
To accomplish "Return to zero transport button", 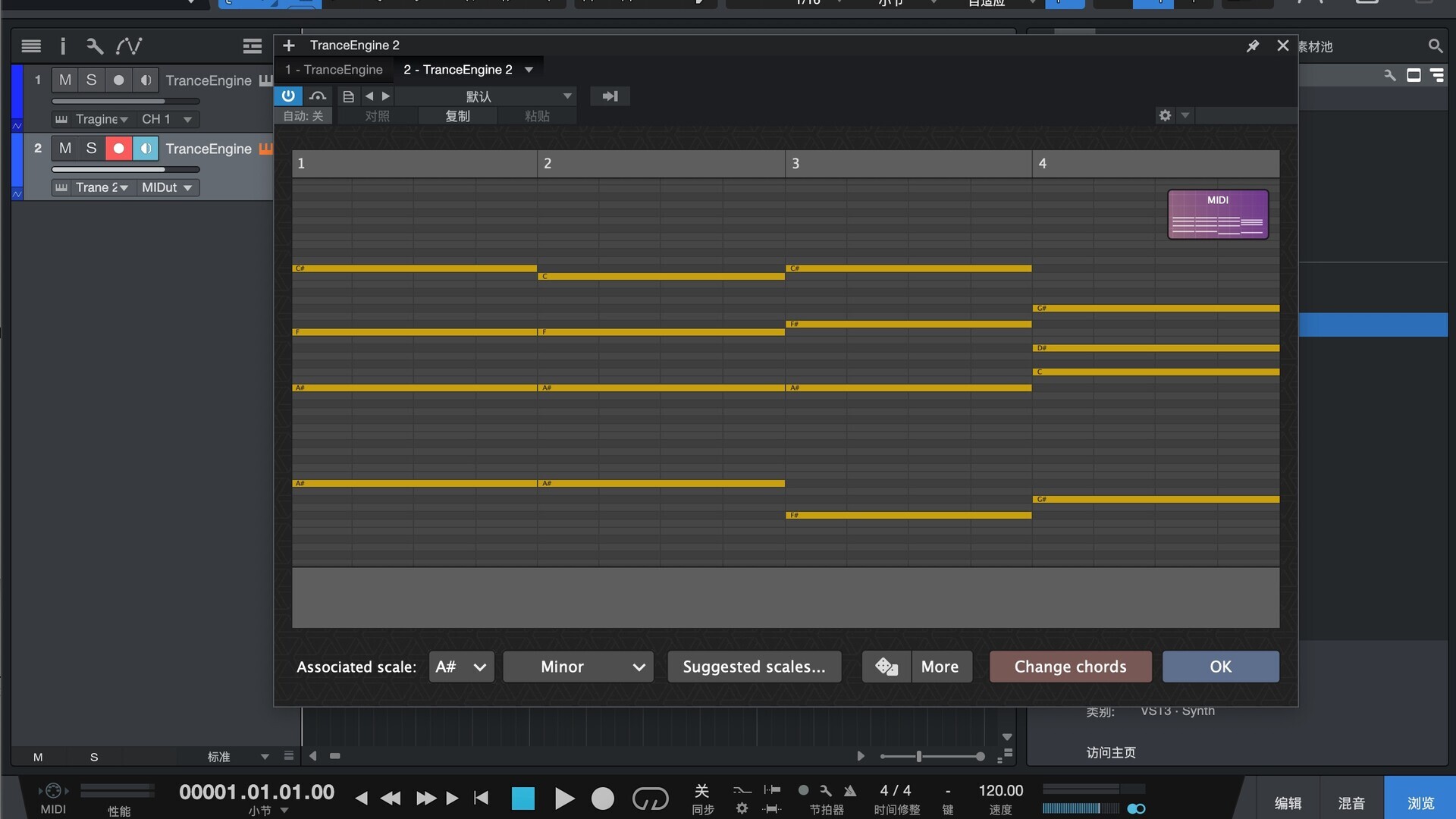I will pos(482,798).
